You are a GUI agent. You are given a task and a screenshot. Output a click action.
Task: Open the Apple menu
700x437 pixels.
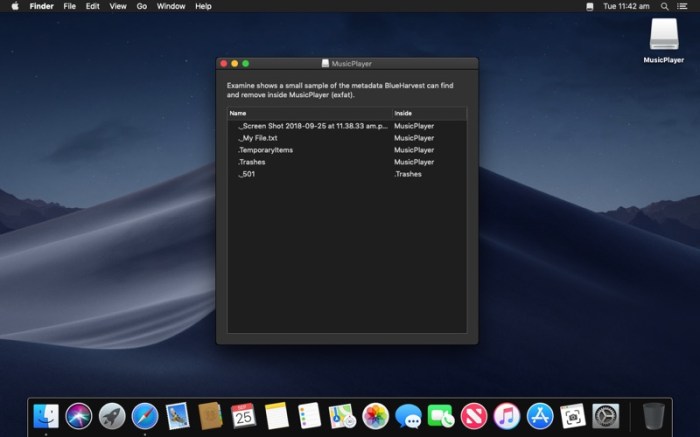pos(15,6)
